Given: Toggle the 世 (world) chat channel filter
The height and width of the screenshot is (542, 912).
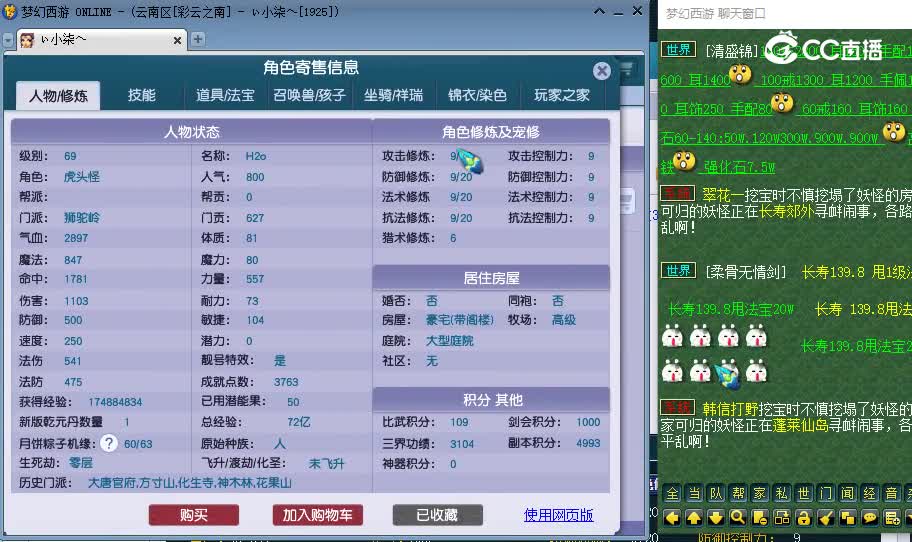Looking at the screenshot, I should click(x=804, y=494).
